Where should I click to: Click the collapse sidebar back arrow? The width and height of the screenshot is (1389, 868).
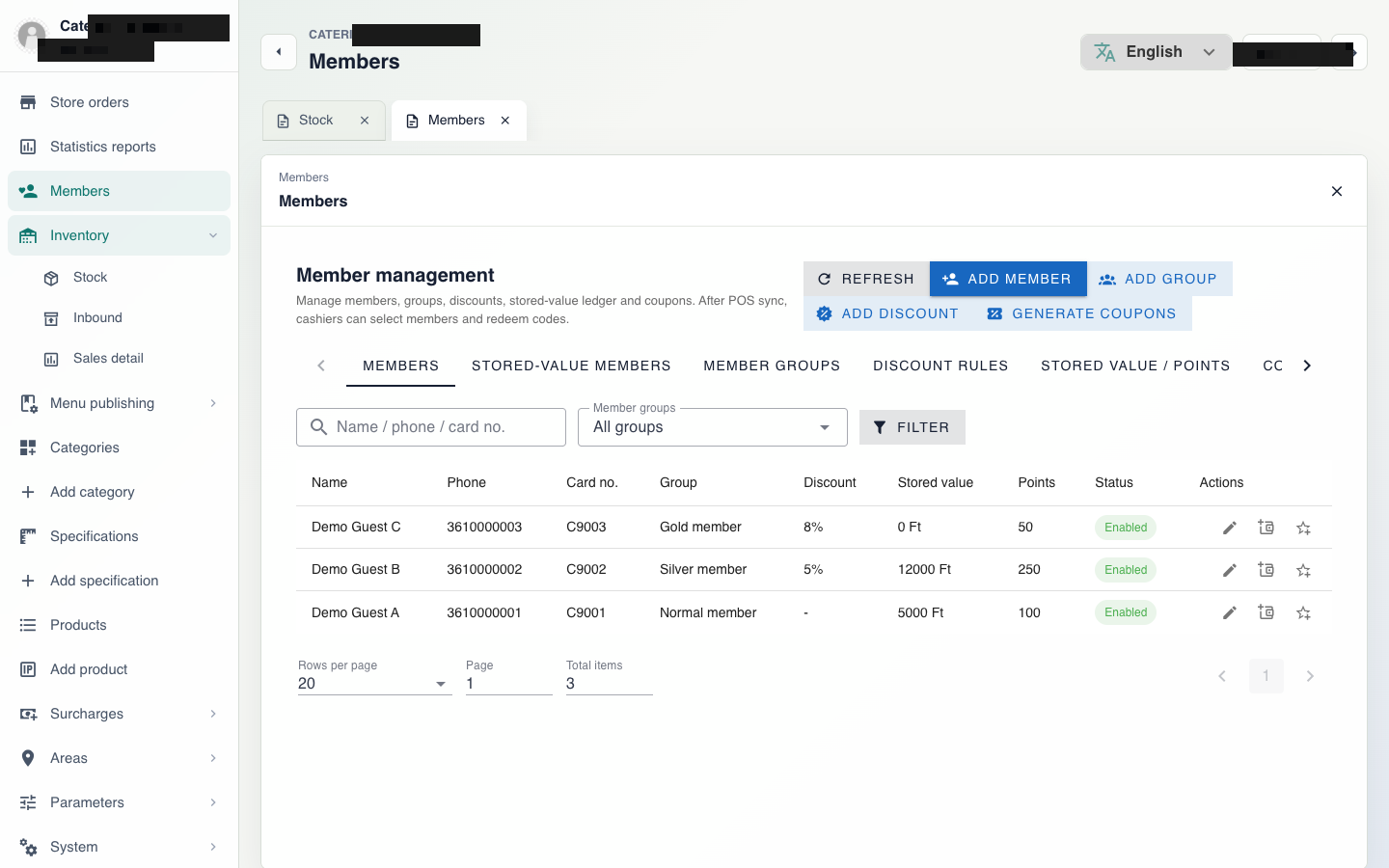(x=279, y=52)
